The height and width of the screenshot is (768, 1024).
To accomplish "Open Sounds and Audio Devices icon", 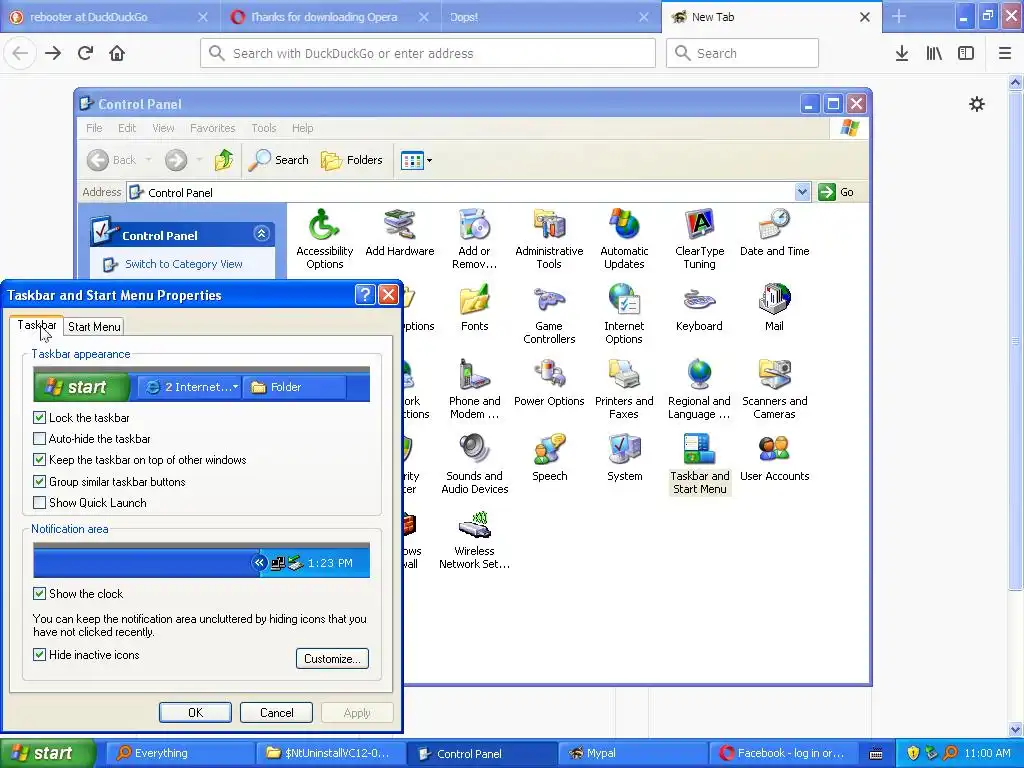I will (474, 464).
